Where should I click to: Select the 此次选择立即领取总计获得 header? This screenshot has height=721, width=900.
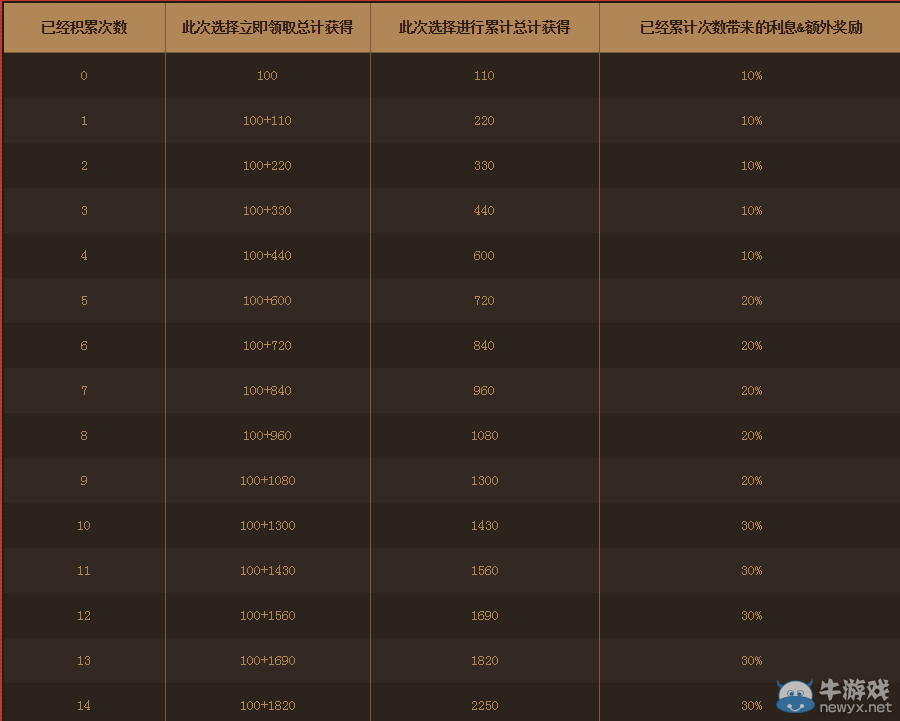tap(267, 27)
